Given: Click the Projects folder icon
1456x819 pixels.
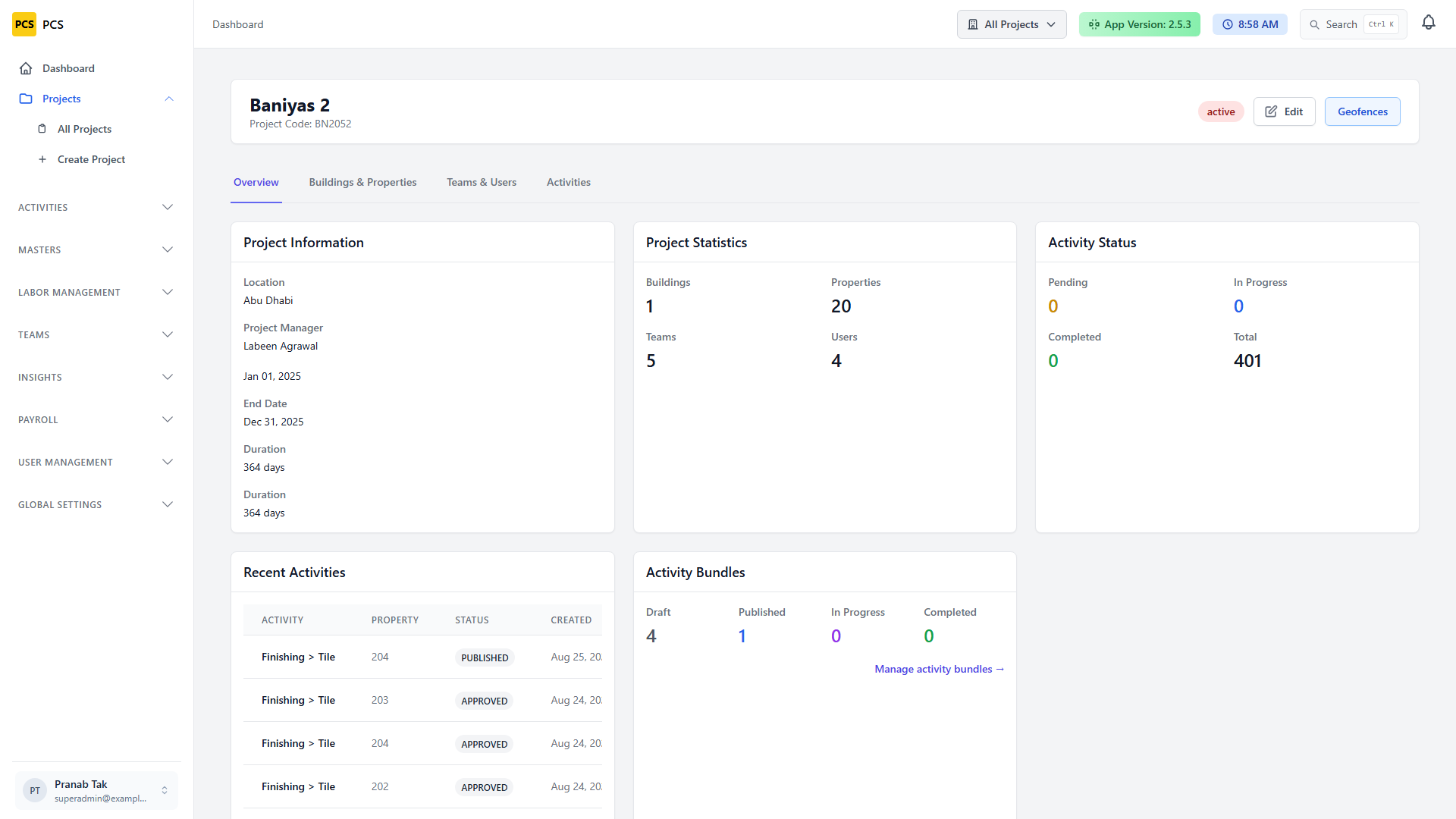Looking at the screenshot, I should tap(26, 99).
